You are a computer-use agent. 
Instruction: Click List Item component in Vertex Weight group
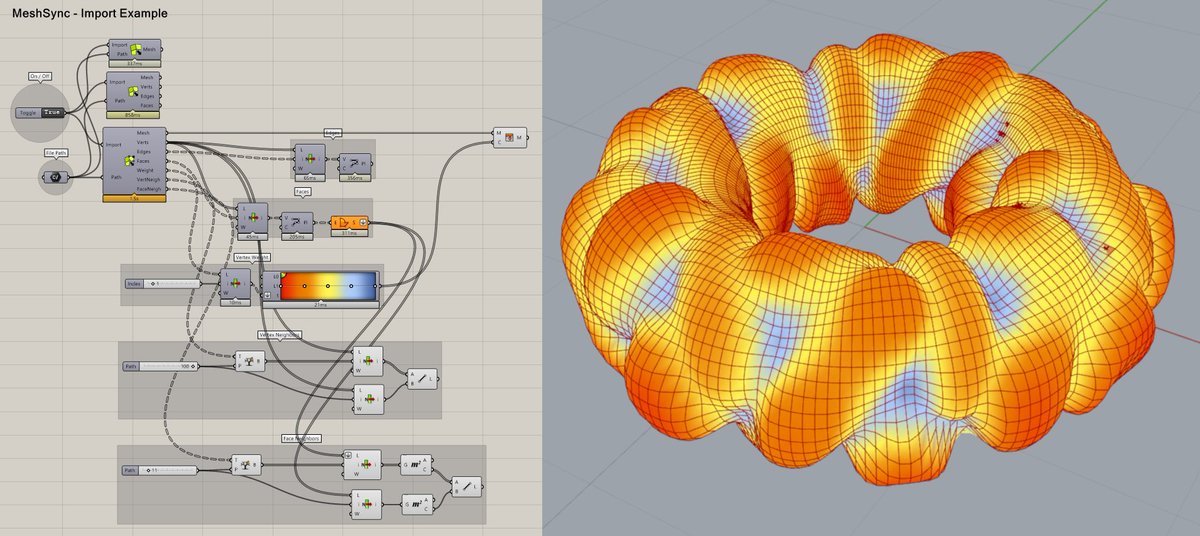pos(236,284)
